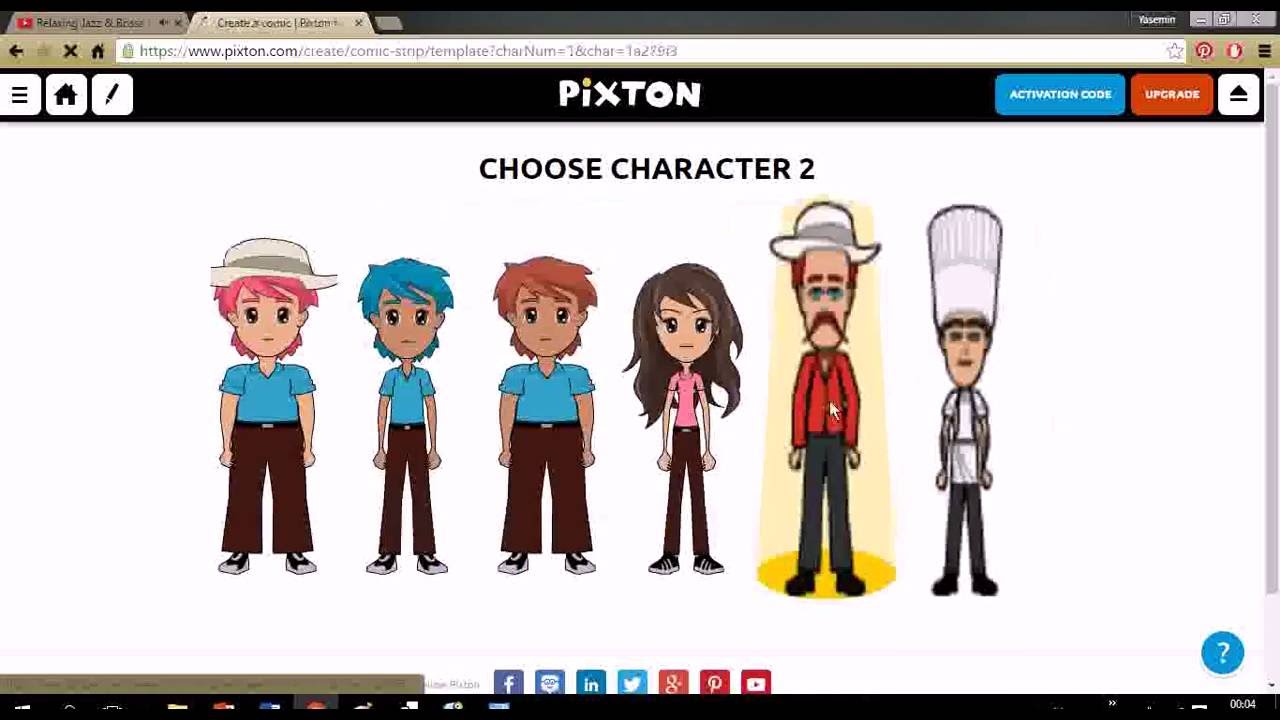The height and width of the screenshot is (720, 1280).
Task: Choose the long-haired girl in pink top
Action: [x=684, y=418]
